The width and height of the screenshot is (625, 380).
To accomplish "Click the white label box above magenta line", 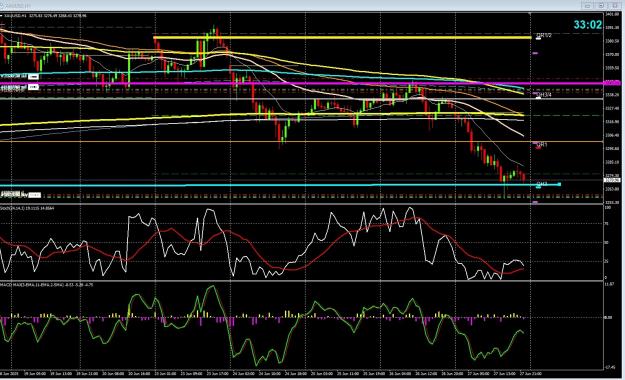I will point(33,77).
